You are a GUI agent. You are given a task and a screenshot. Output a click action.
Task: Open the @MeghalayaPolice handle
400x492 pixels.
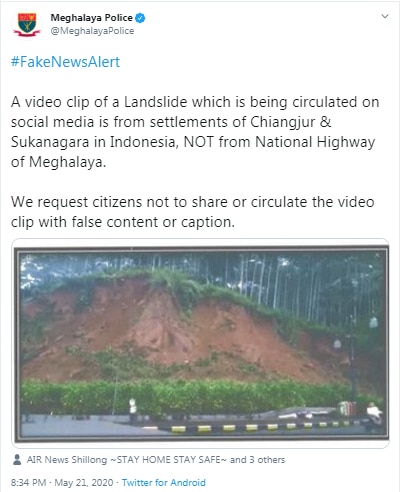pyautogui.click(x=92, y=31)
